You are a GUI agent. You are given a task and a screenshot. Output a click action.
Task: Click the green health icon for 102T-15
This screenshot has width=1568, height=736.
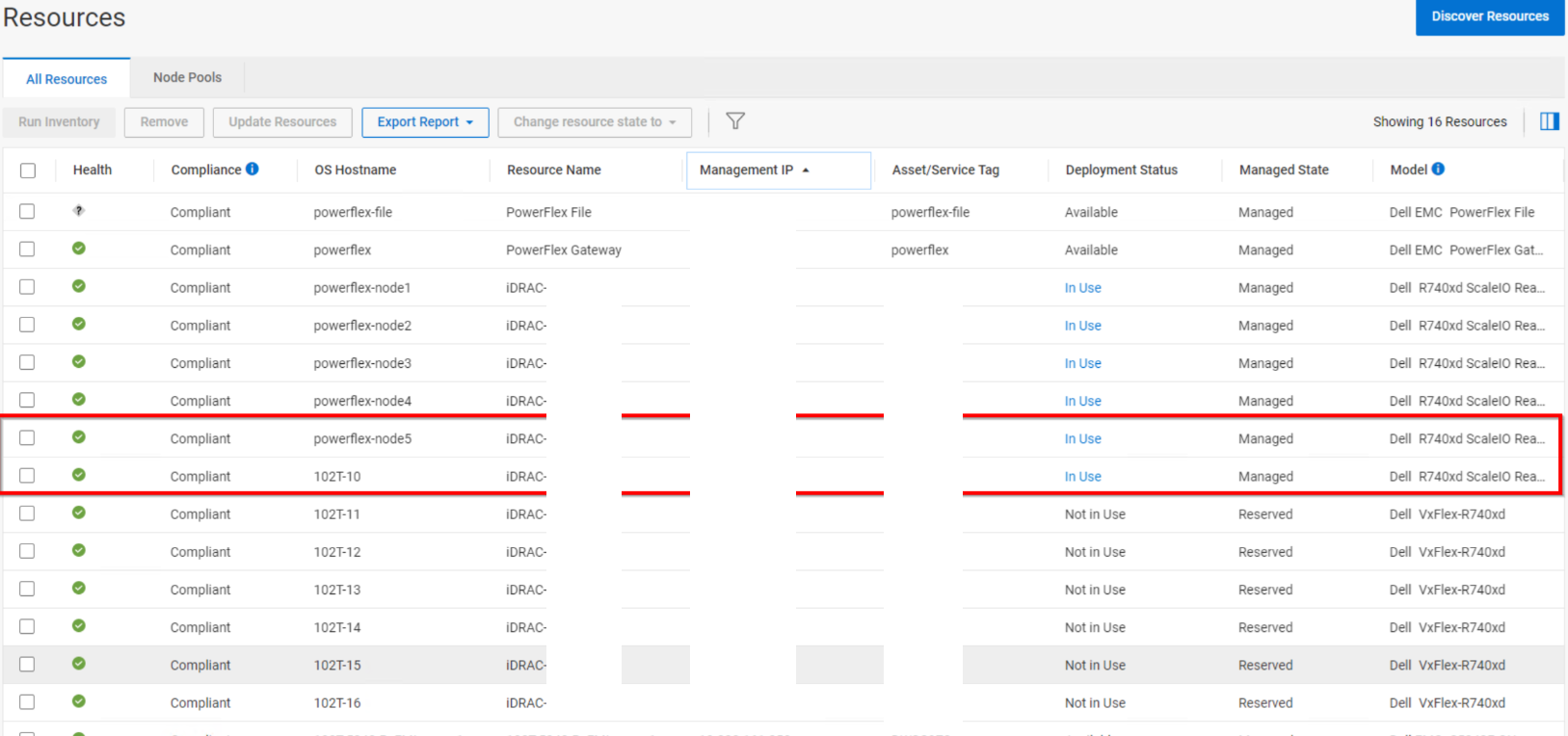79,664
